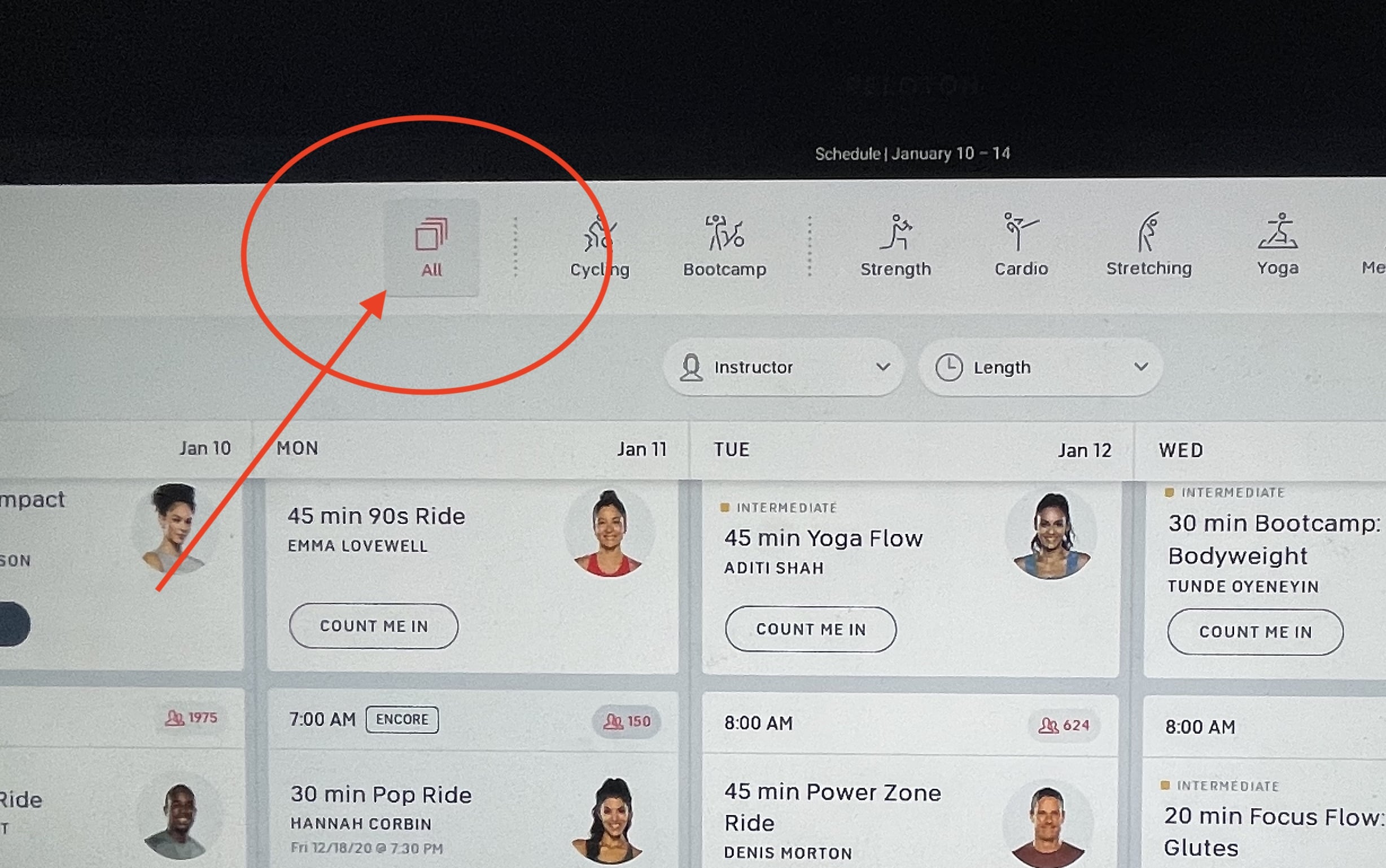The width and height of the screenshot is (1386, 868).
Task: Expand the Length filter dropdown
Action: (1040, 367)
